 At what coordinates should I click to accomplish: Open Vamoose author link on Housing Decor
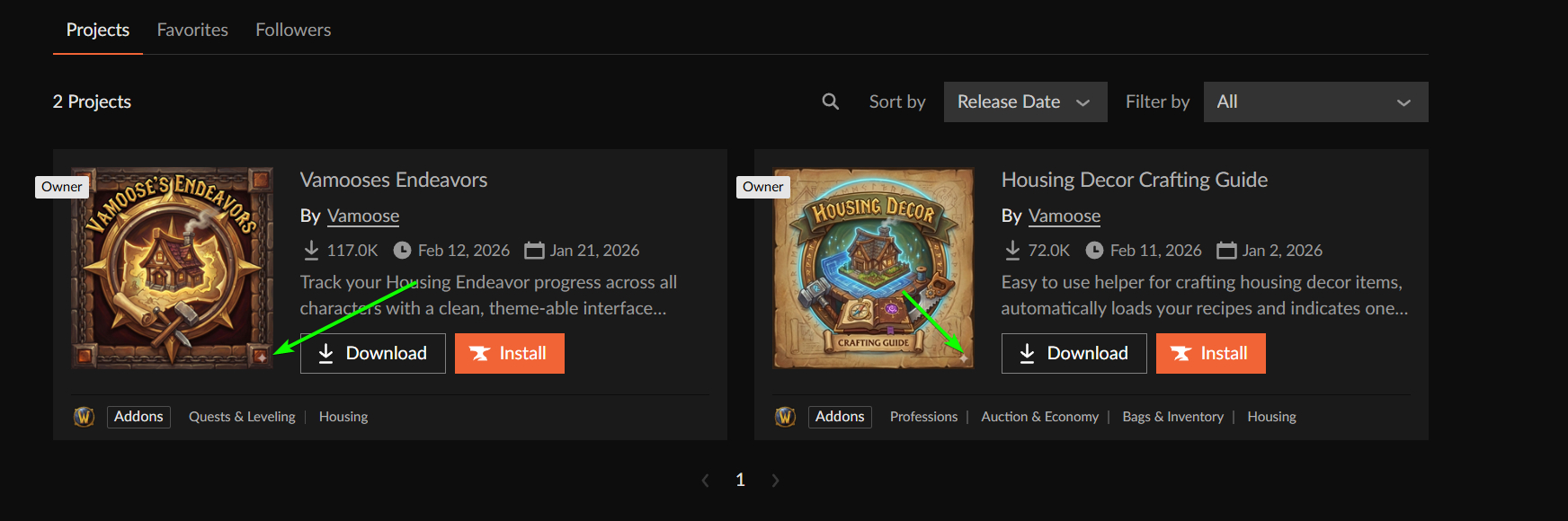pos(1065,216)
